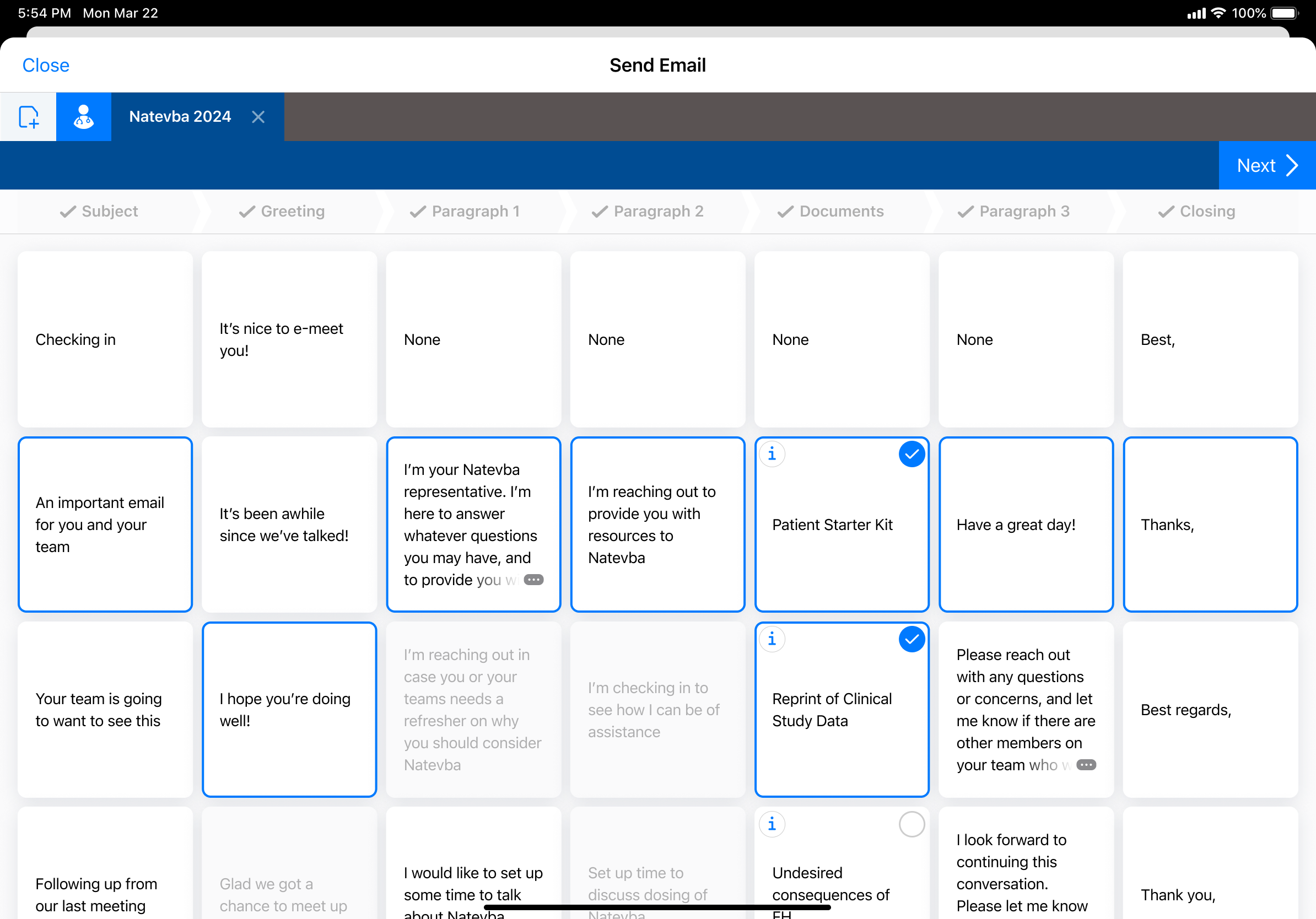Jump to the Paragraph 2 step
The height and width of the screenshot is (919, 1316).
tap(648, 212)
